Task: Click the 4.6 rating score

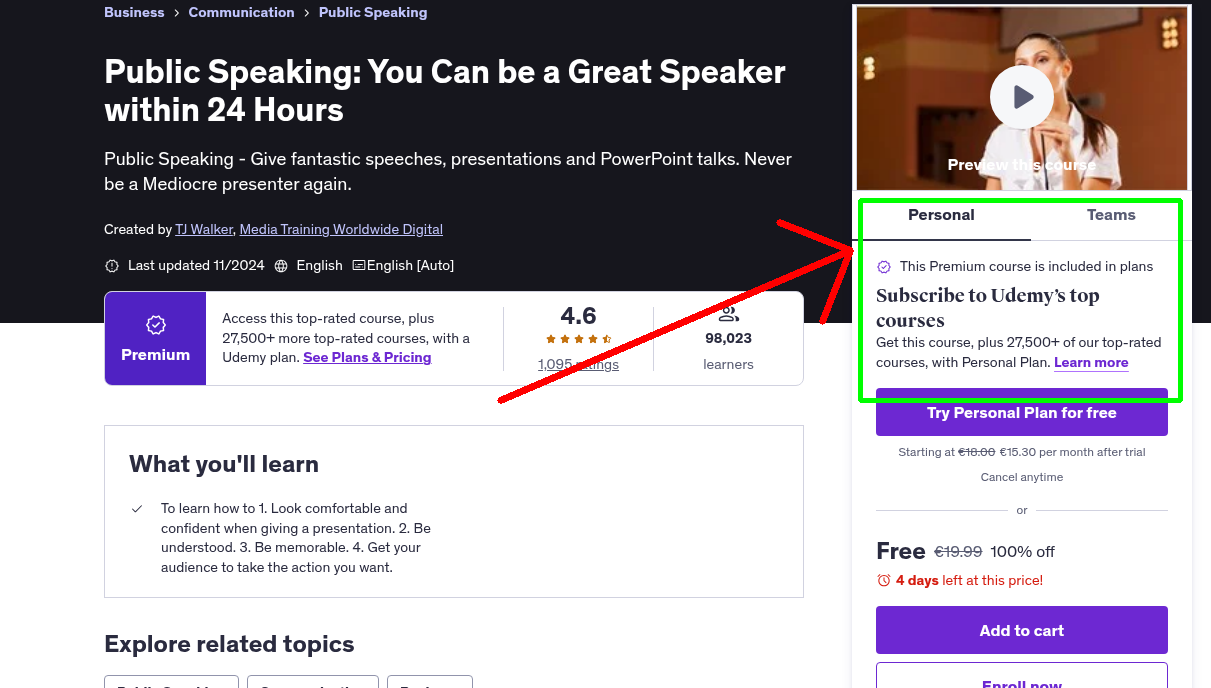Action: click(578, 316)
